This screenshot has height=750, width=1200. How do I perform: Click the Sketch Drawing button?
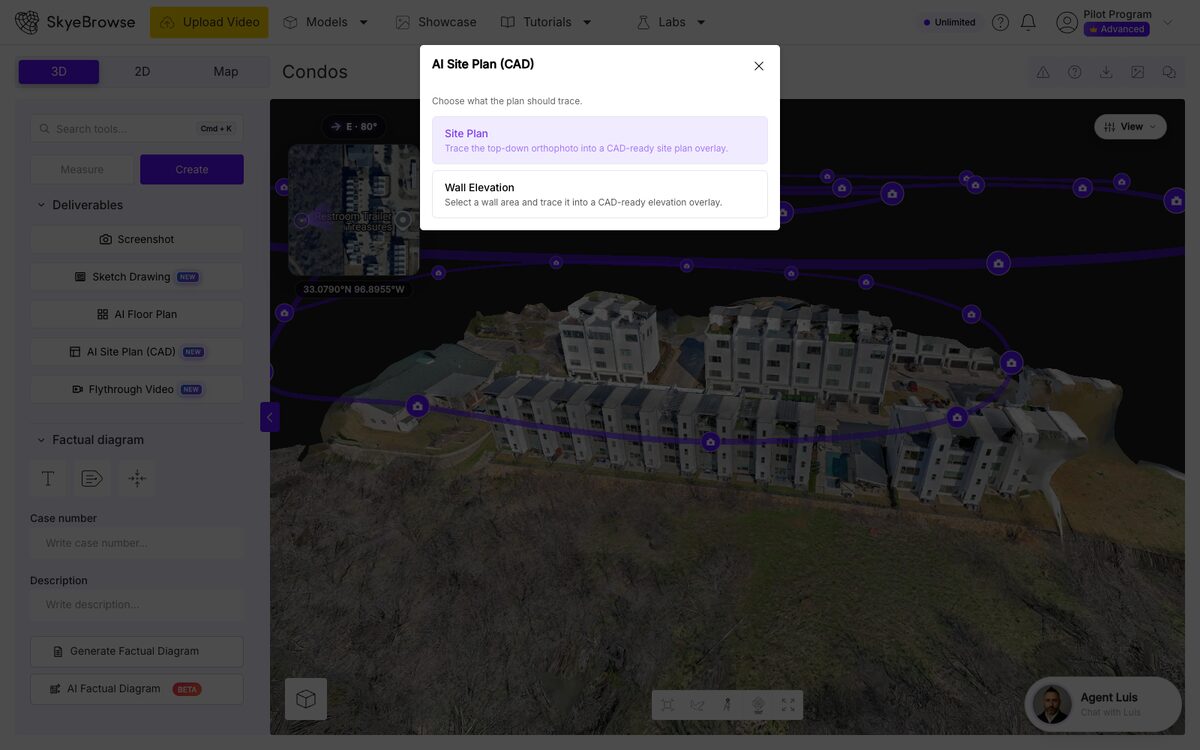click(137, 277)
